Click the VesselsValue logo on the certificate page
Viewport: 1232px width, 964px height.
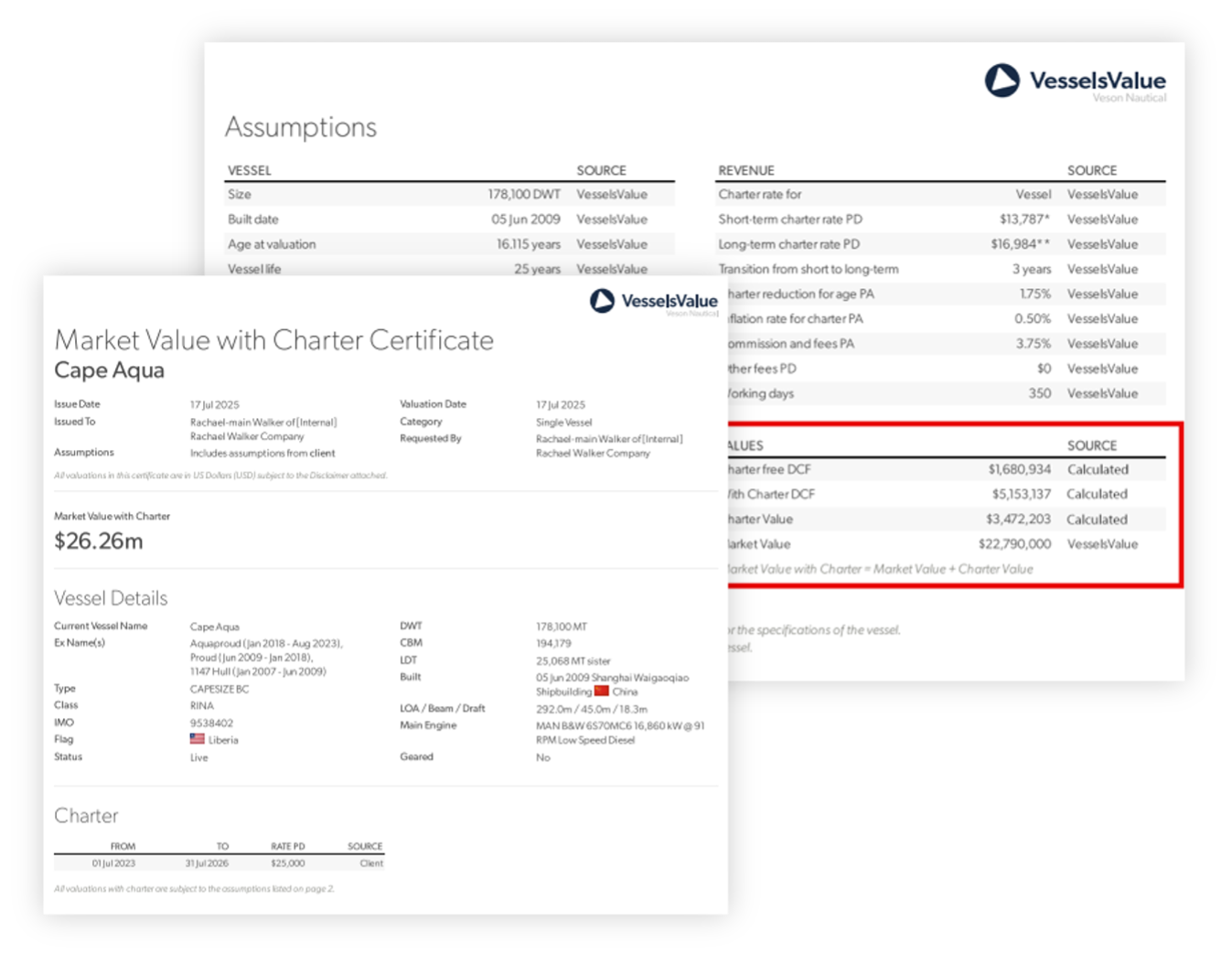pyautogui.click(x=653, y=302)
